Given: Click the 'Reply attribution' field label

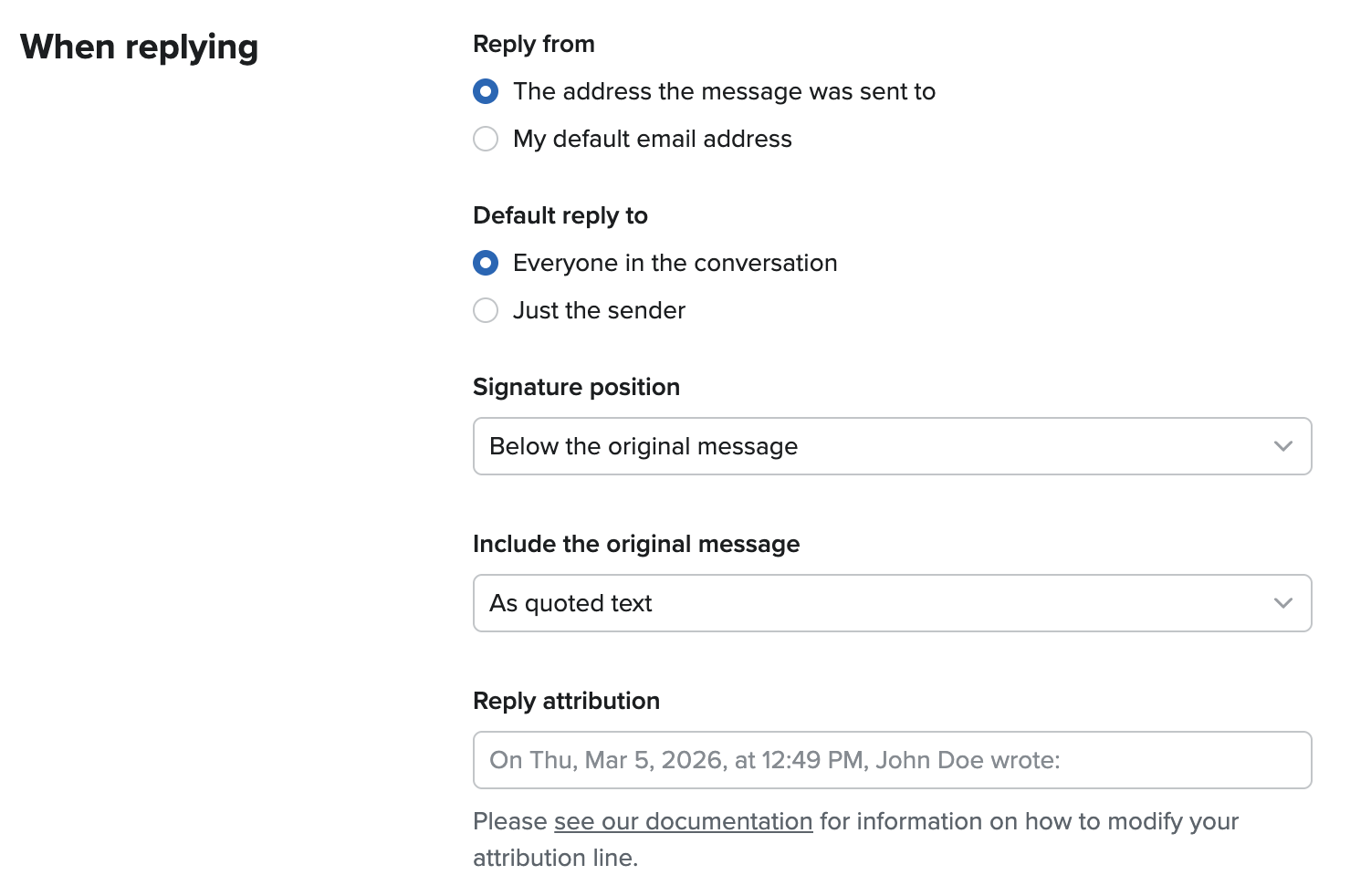Looking at the screenshot, I should (566, 701).
